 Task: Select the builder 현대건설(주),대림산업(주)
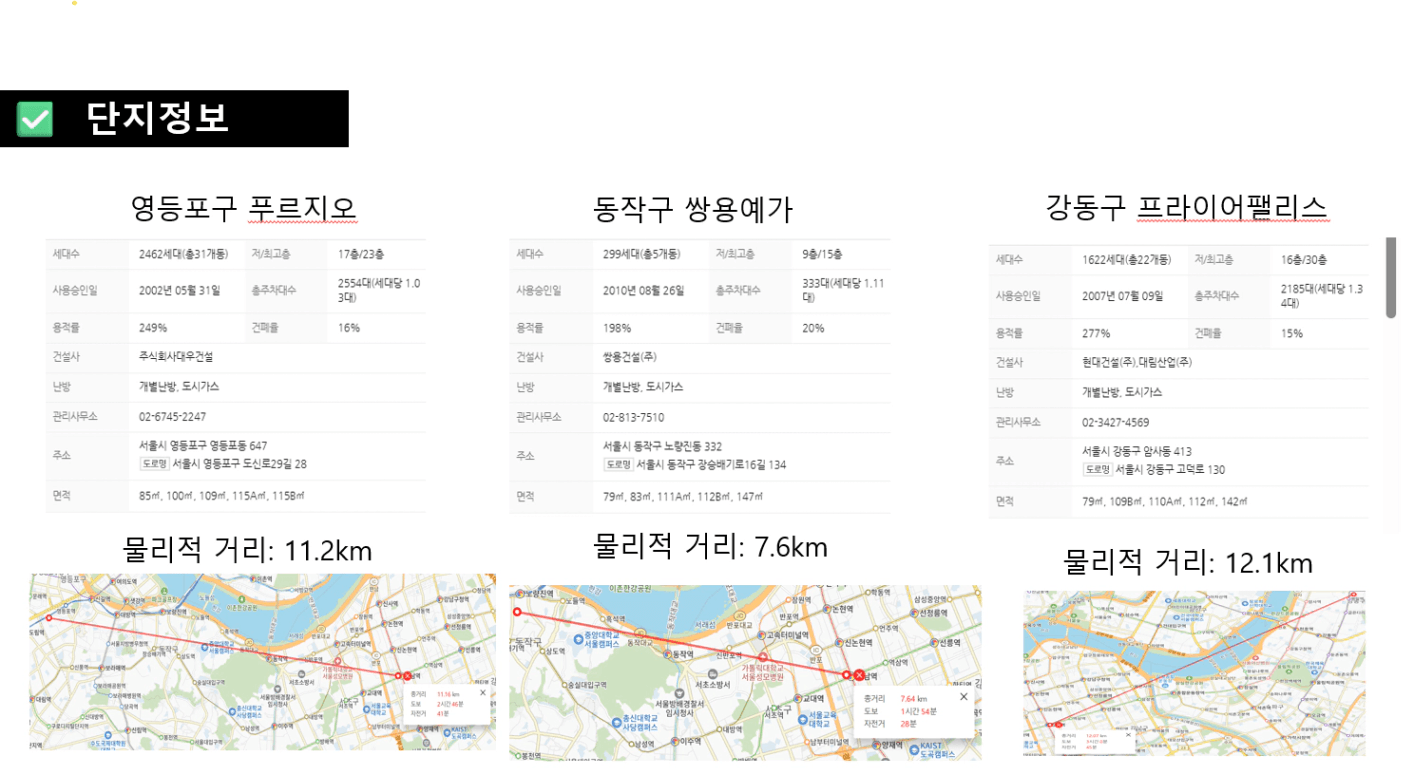pyautogui.click(x=1137, y=363)
